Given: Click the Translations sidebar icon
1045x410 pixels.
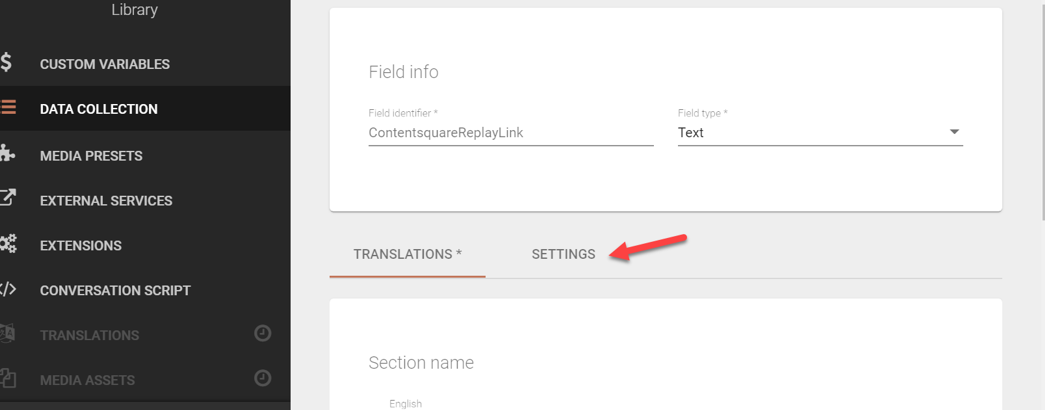Looking at the screenshot, I should click(x=7, y=335).
